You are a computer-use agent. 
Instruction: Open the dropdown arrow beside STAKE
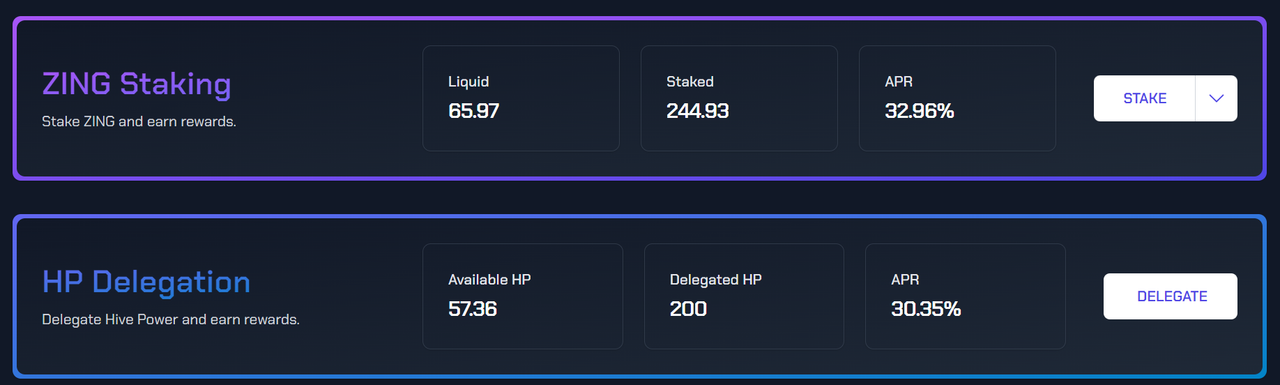coord(1216,98)
